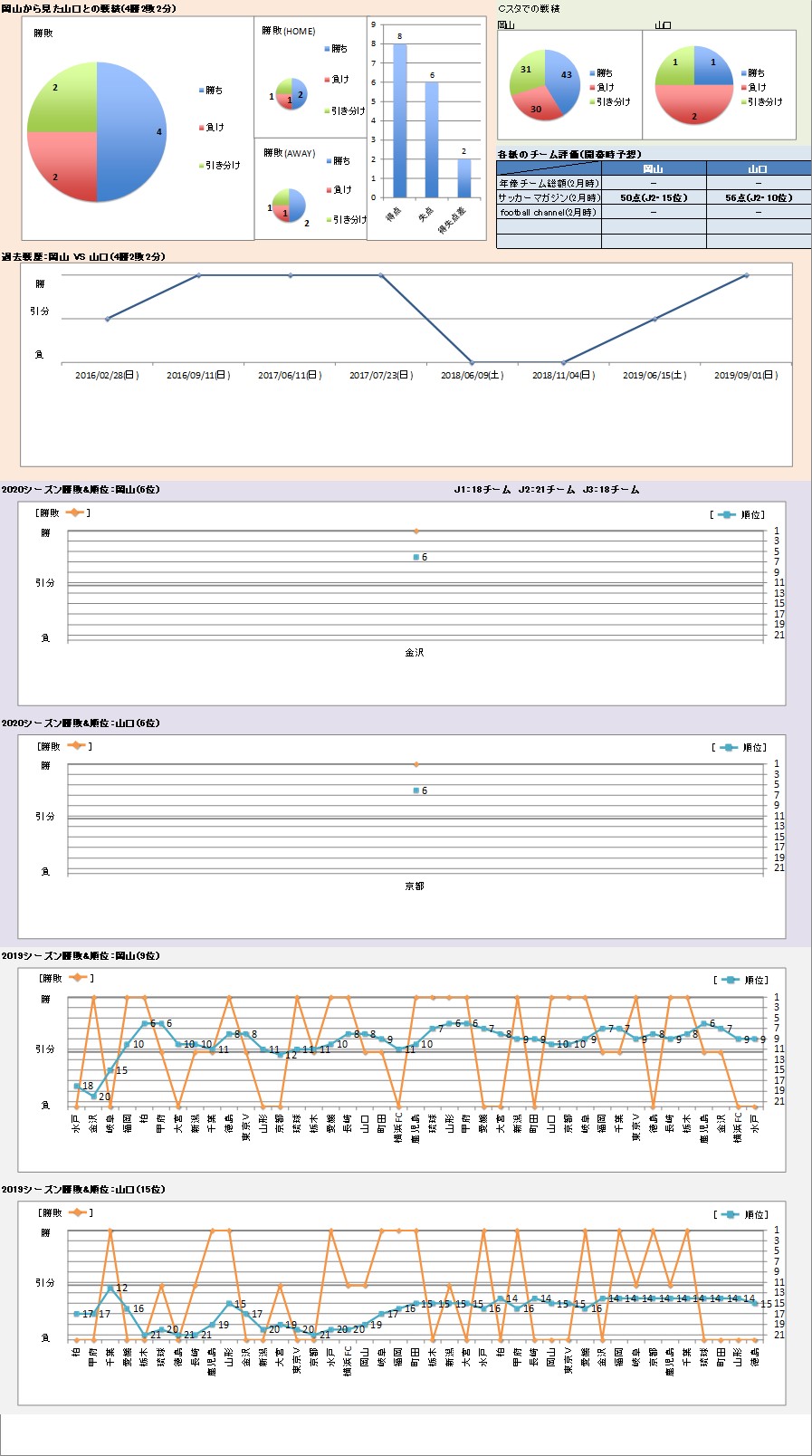Click the 順位 legend entry in the 2019 岡山 chart

coord(741,980)
